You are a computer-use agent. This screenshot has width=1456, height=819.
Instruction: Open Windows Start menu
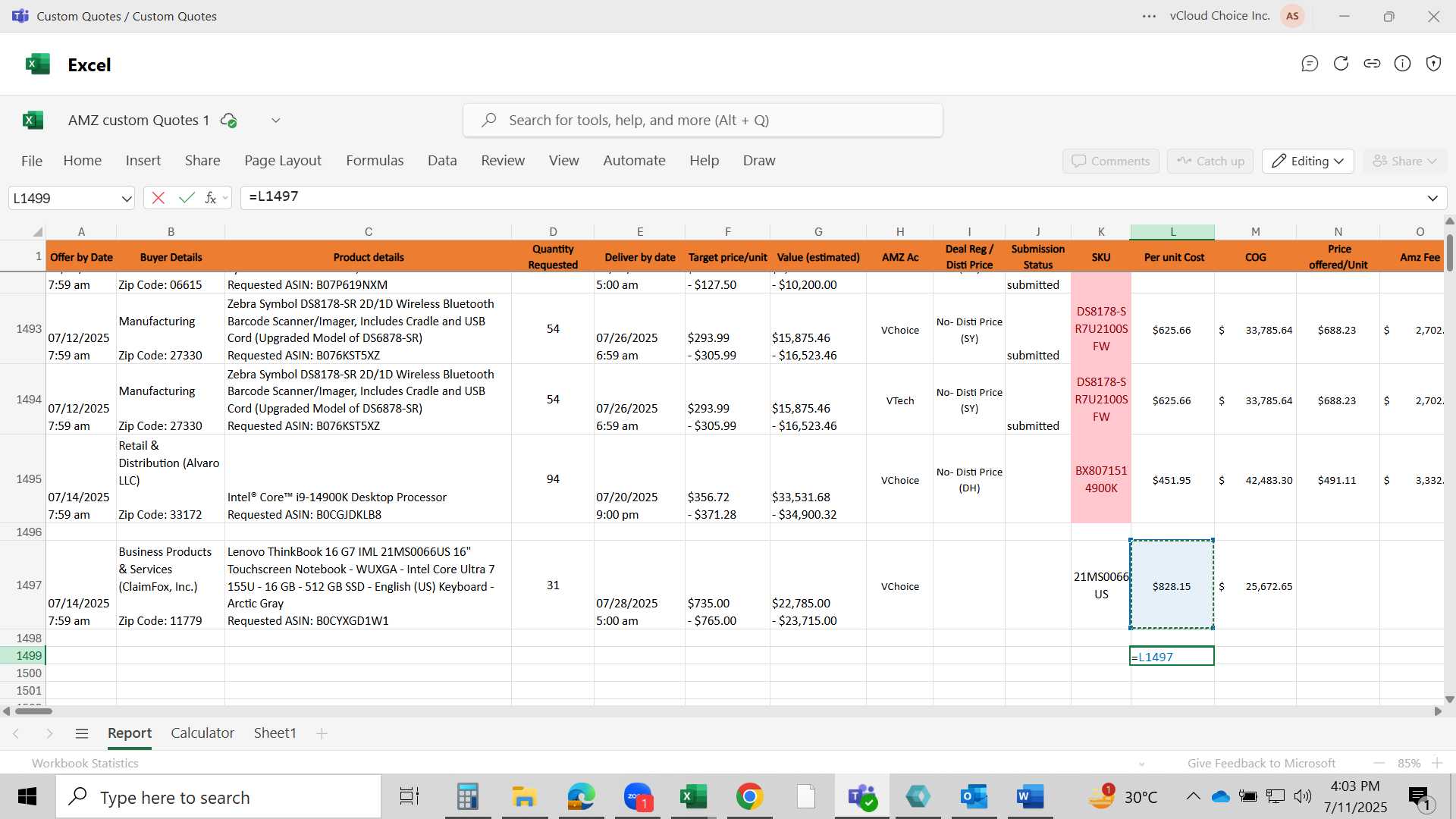[27, 797]
